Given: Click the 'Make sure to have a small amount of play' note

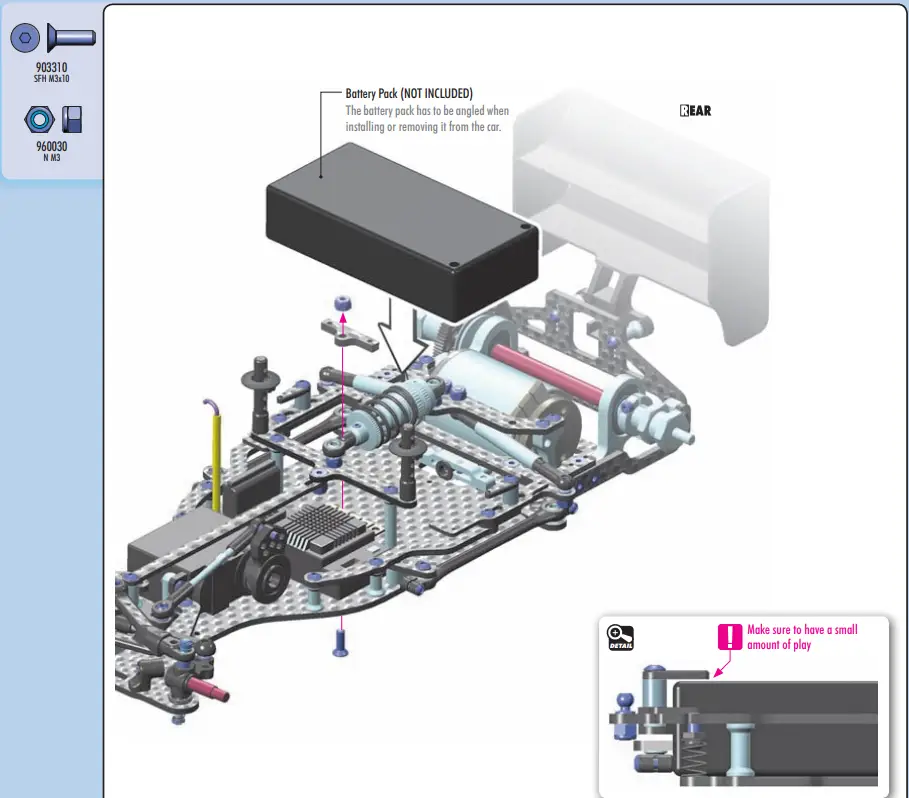Looking at the screenshot, I should point(802,637).
